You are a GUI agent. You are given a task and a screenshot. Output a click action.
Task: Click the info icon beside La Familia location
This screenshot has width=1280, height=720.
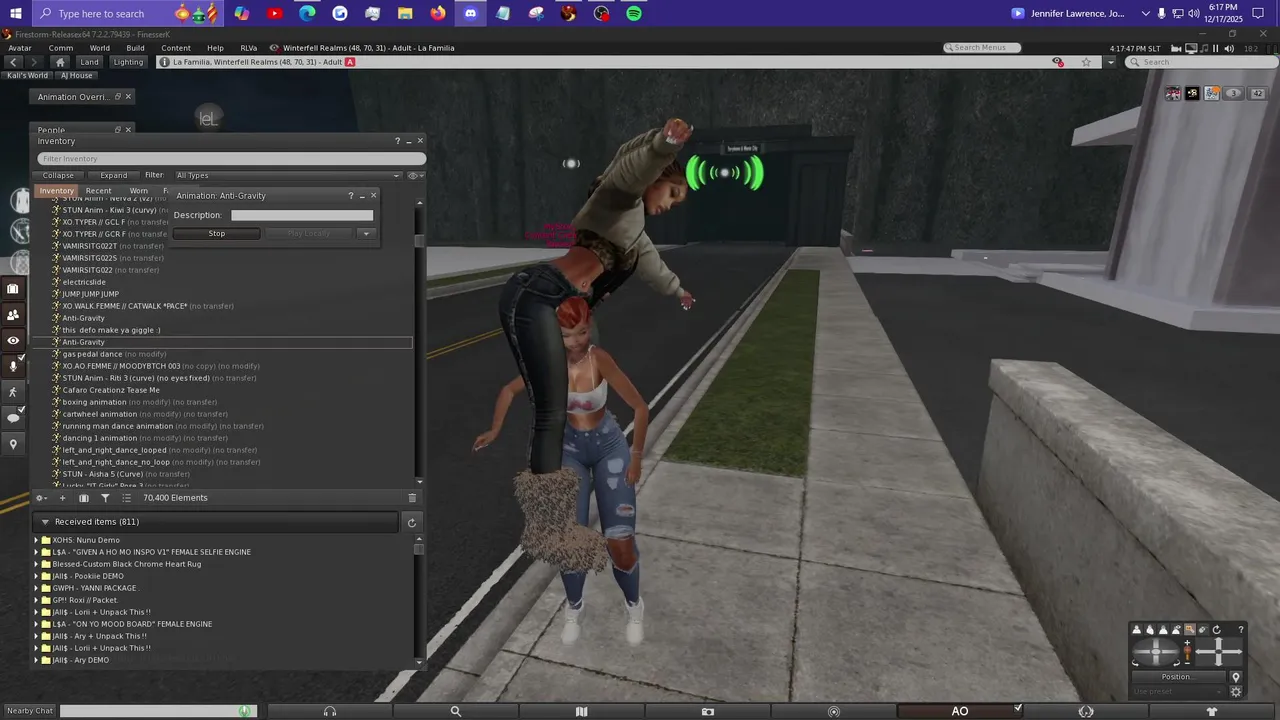(165, 62)
